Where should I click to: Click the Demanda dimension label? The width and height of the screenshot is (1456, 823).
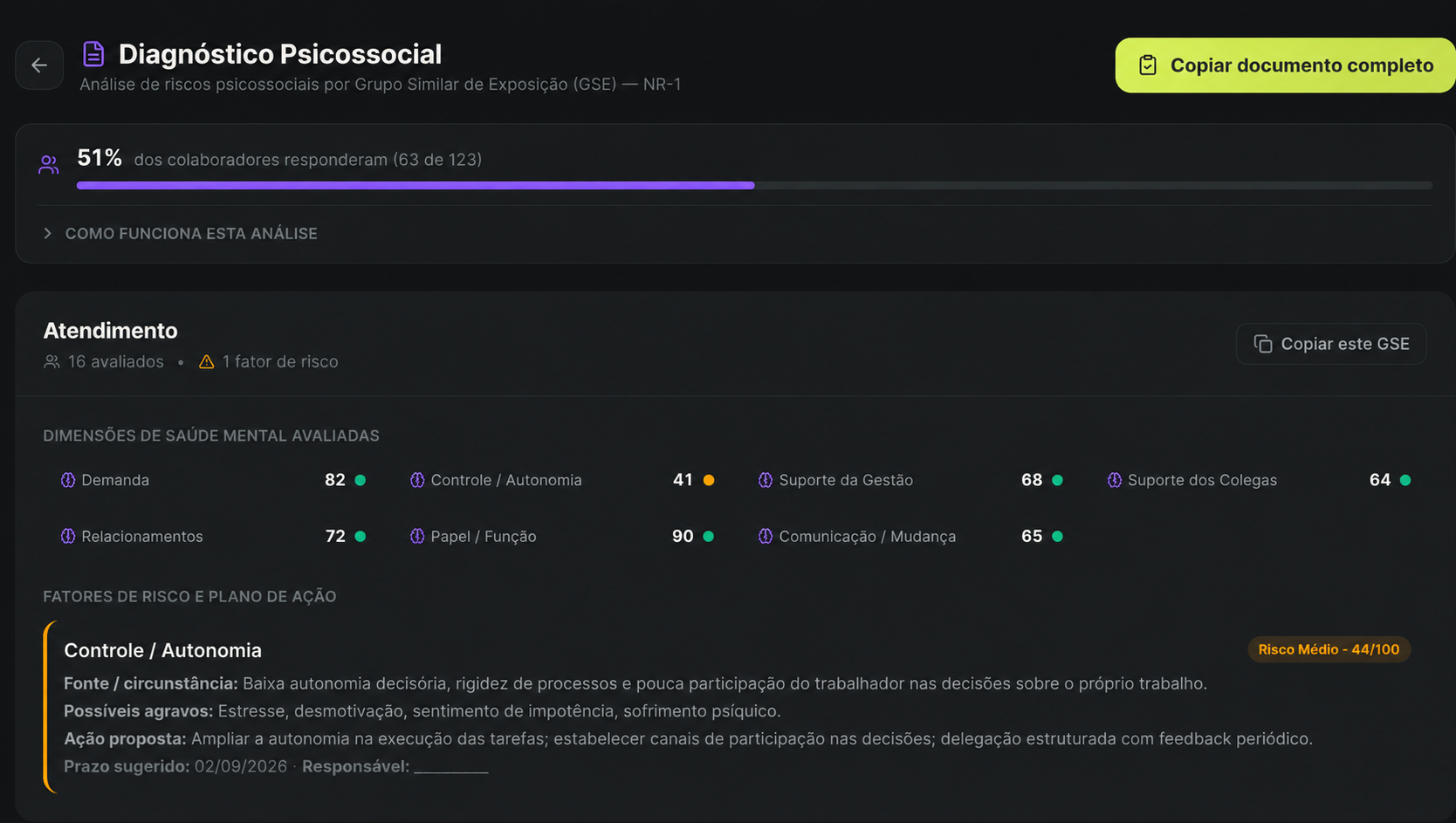(x=115, y=480)
